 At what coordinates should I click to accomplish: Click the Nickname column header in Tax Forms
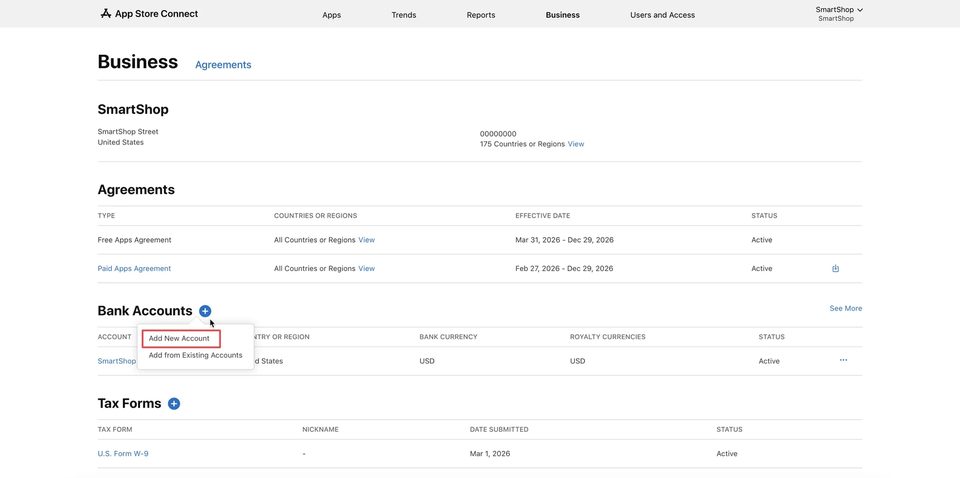[320, 430]
